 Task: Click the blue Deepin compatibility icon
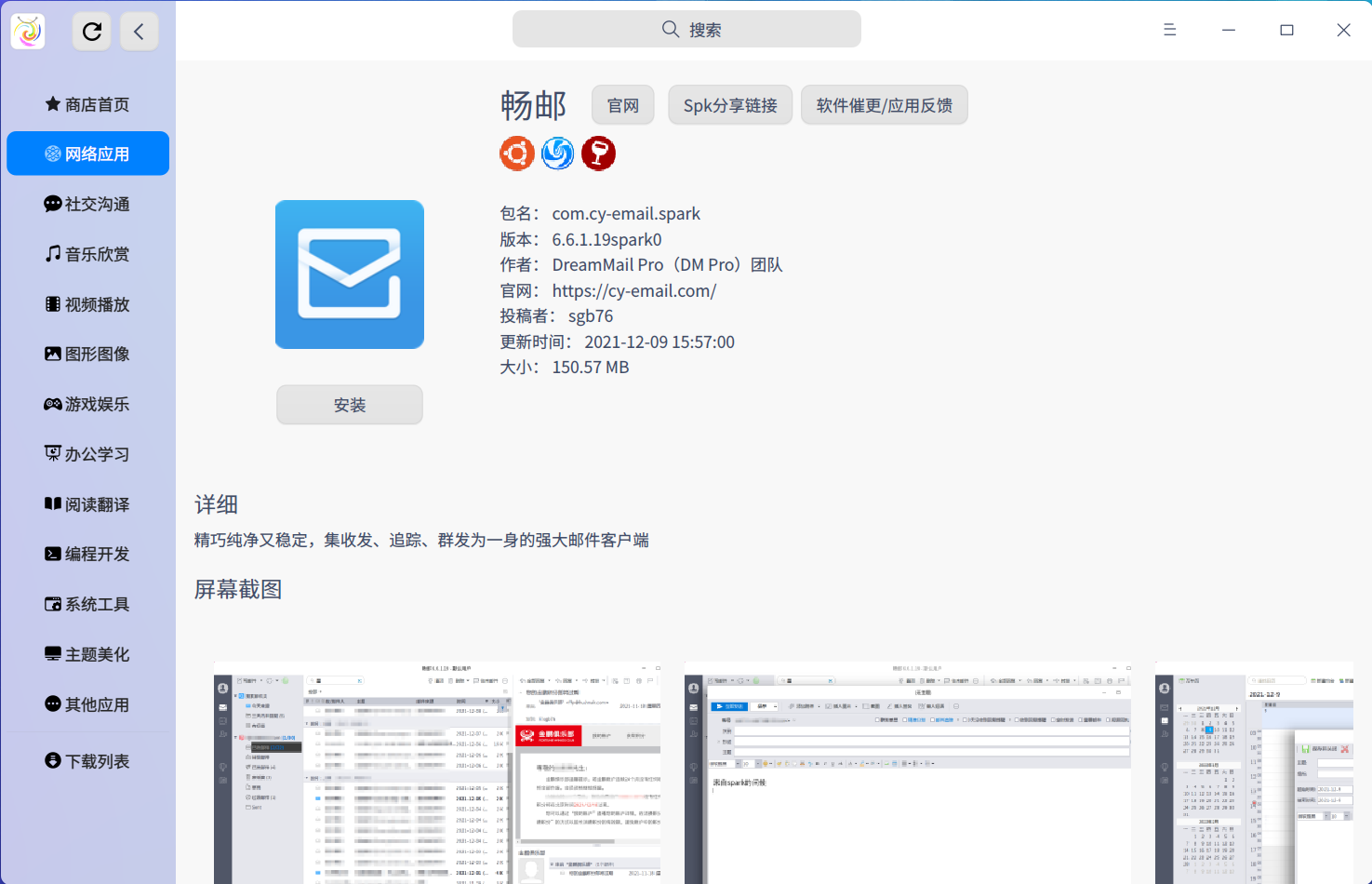(x=557, y=153)
